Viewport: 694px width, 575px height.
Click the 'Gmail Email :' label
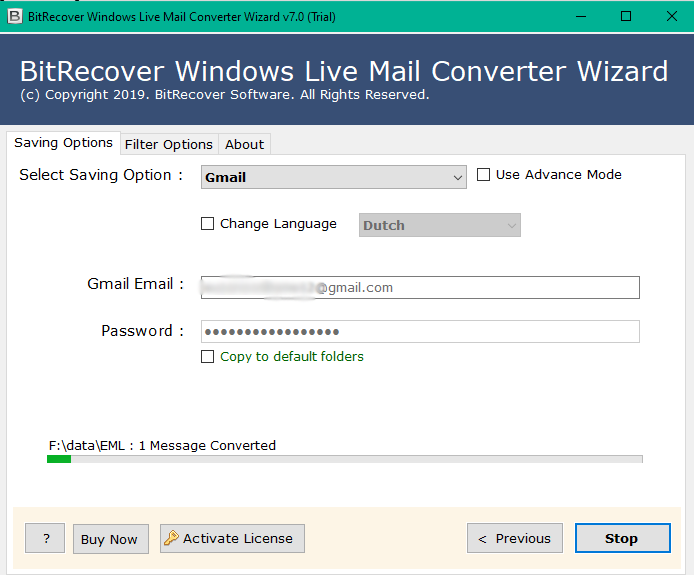coord(135,284)
